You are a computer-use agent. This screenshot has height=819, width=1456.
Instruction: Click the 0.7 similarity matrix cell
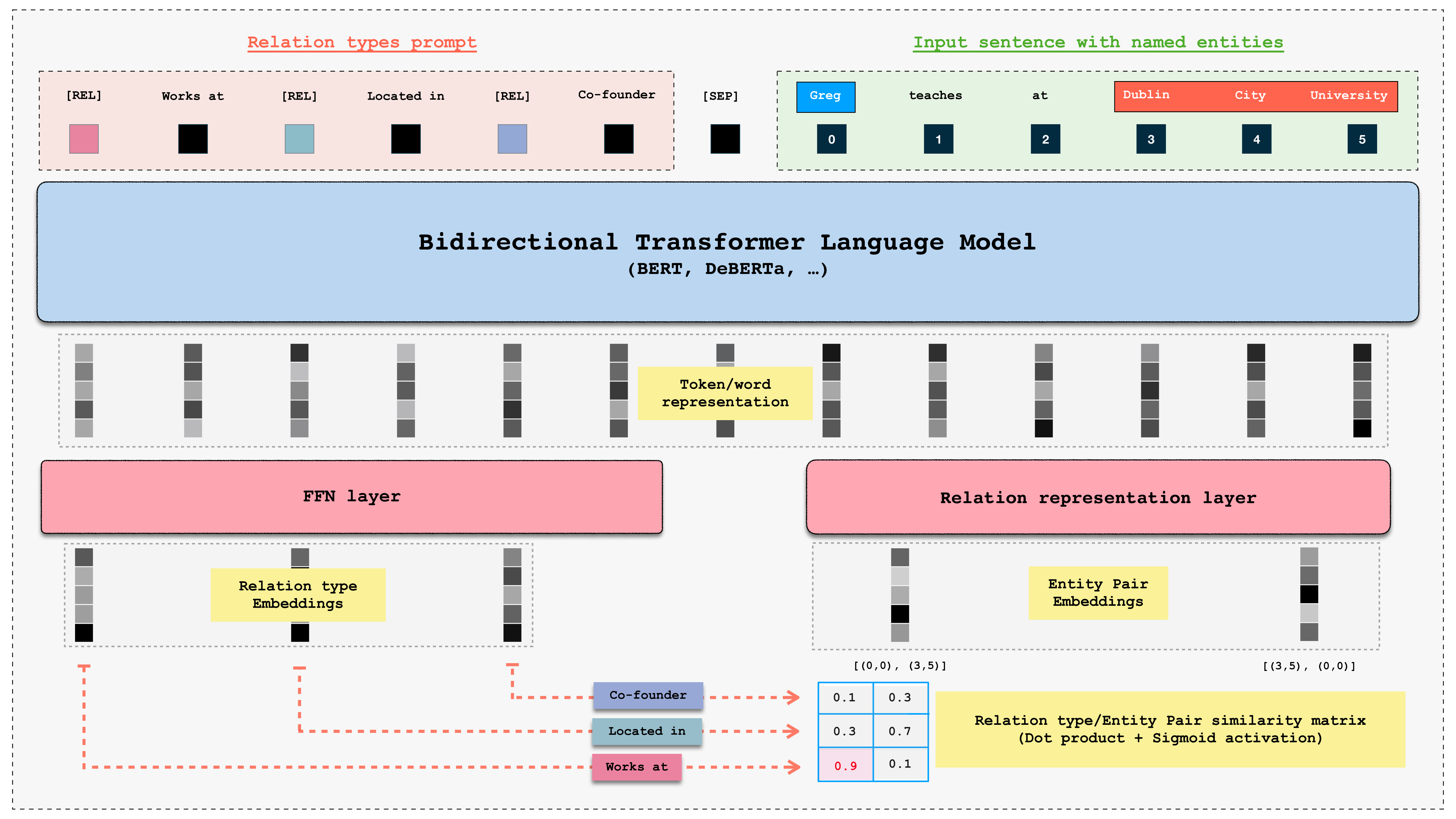tap(900, 731)
